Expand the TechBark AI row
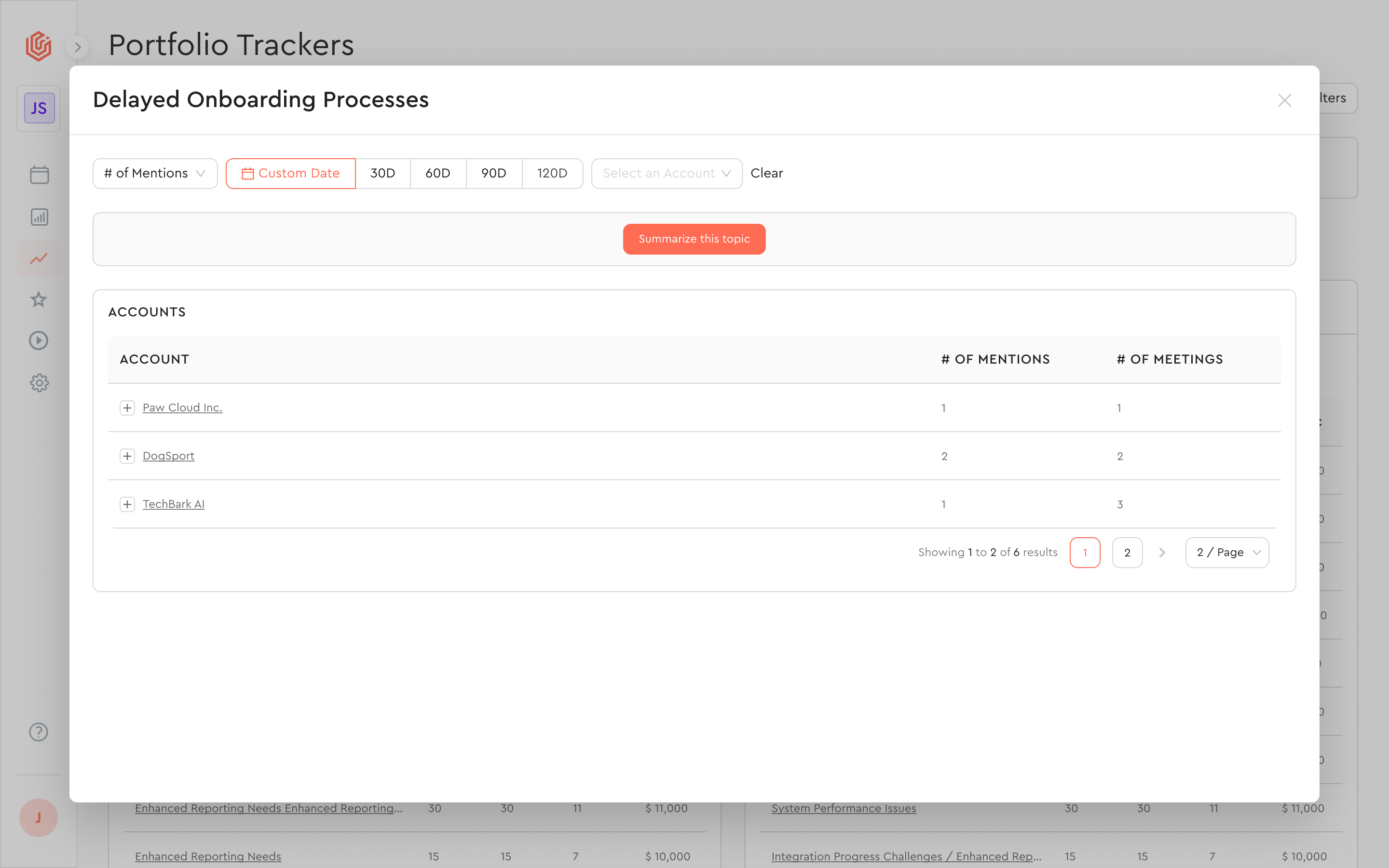Viewport: 1389px width, 868px height. coord(127,504)
